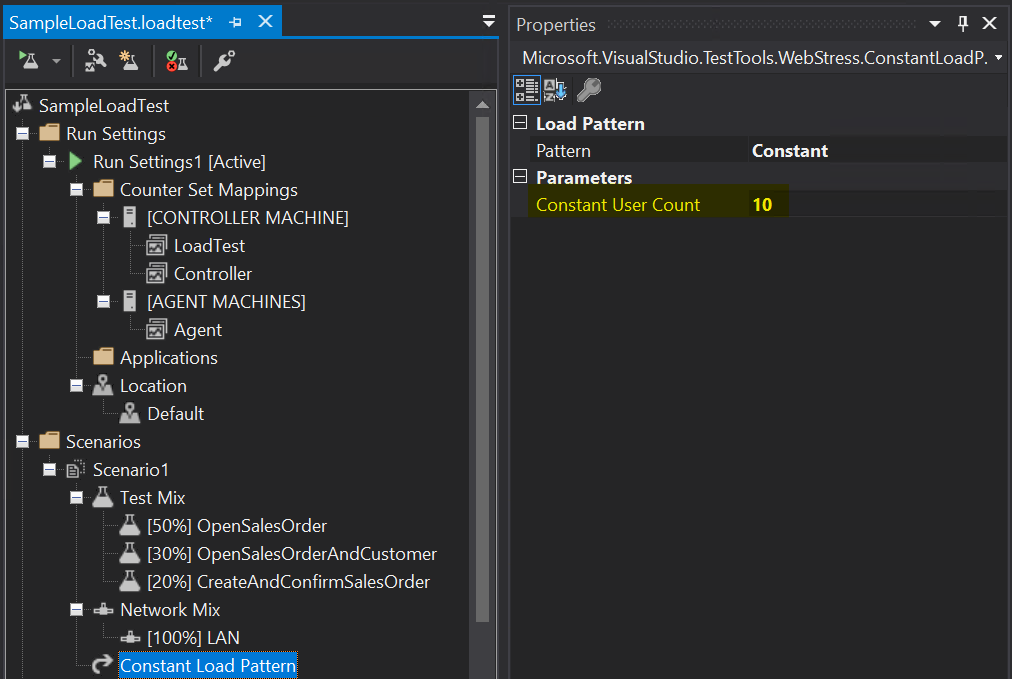Collapse the [CONTROLLER MACHINE] node

[x=103, y=218]
